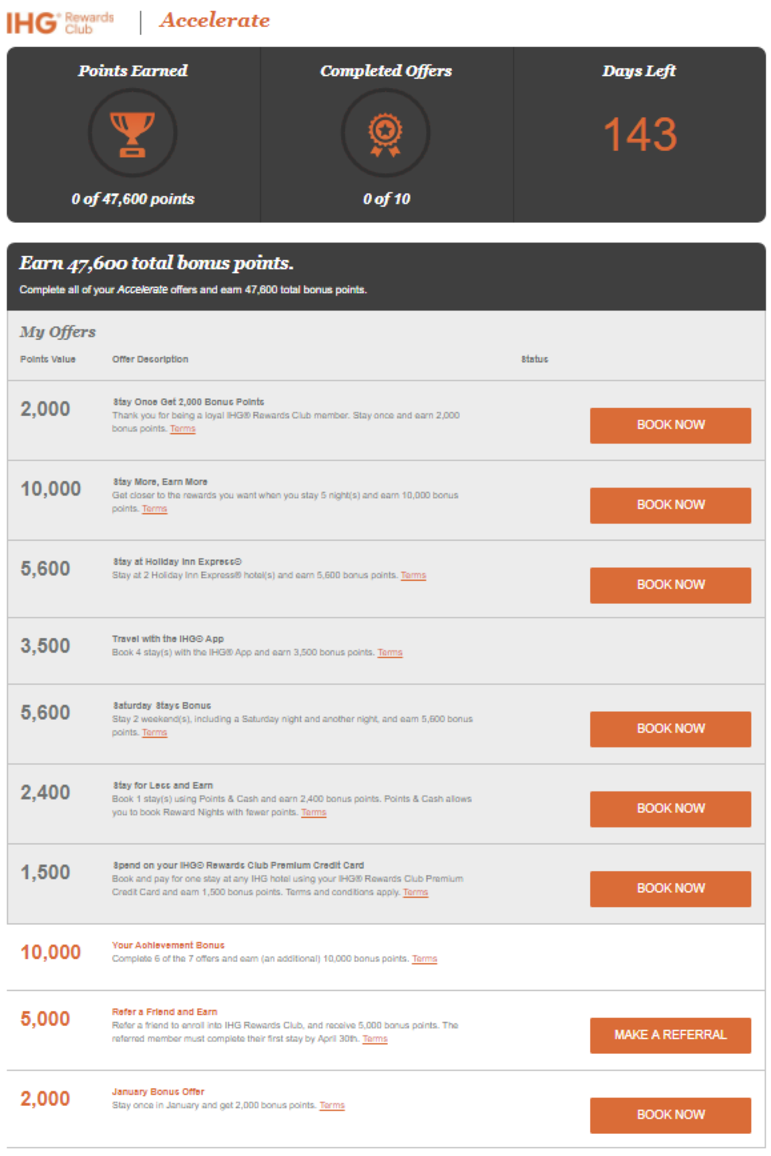
Task: Click Book Now for Stay More, Earn More
Action: [670, 505]
